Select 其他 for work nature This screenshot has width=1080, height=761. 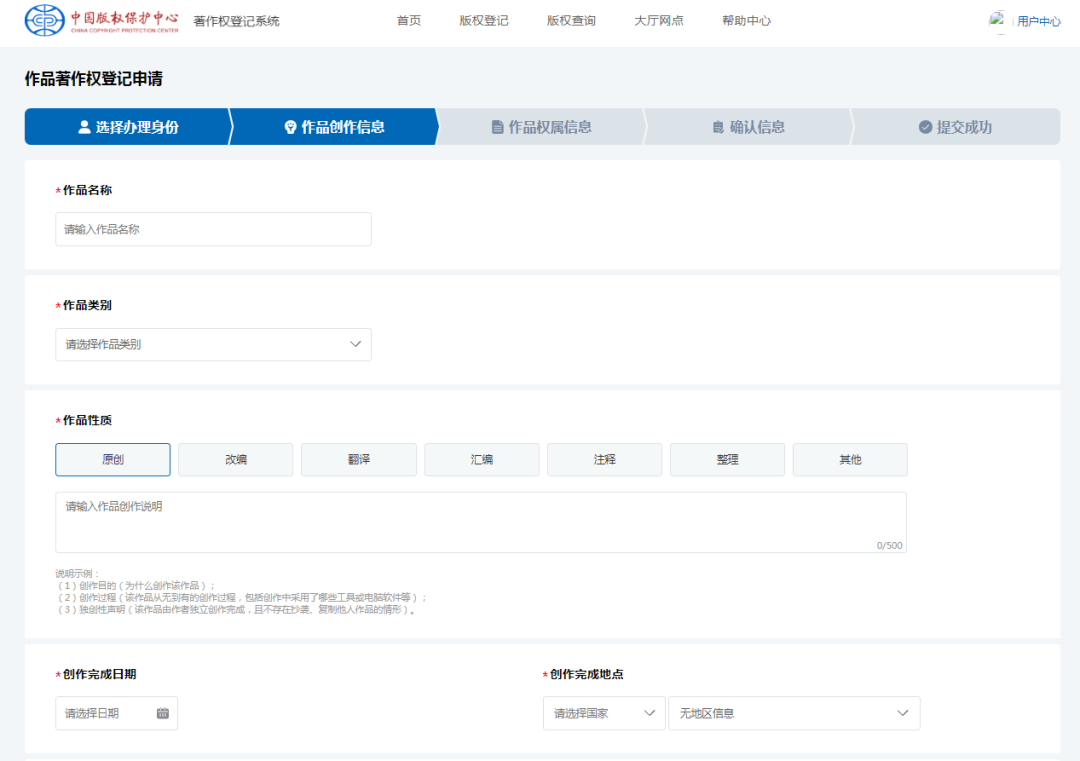[x=850, y=459]
